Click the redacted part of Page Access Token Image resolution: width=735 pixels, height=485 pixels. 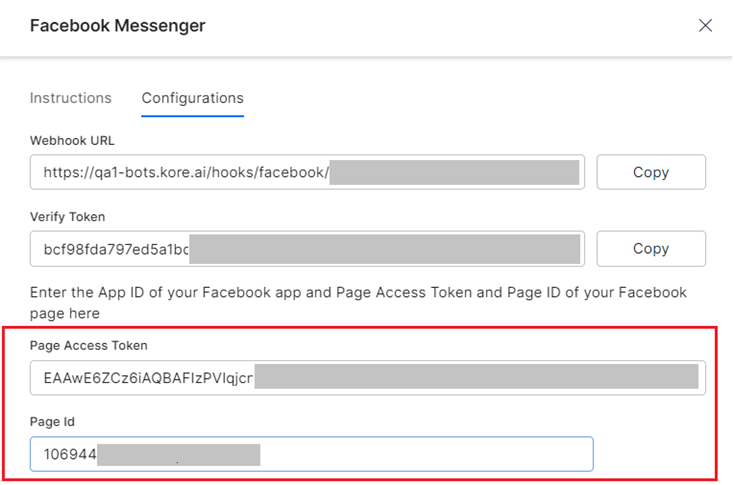[x=476, y=378]
